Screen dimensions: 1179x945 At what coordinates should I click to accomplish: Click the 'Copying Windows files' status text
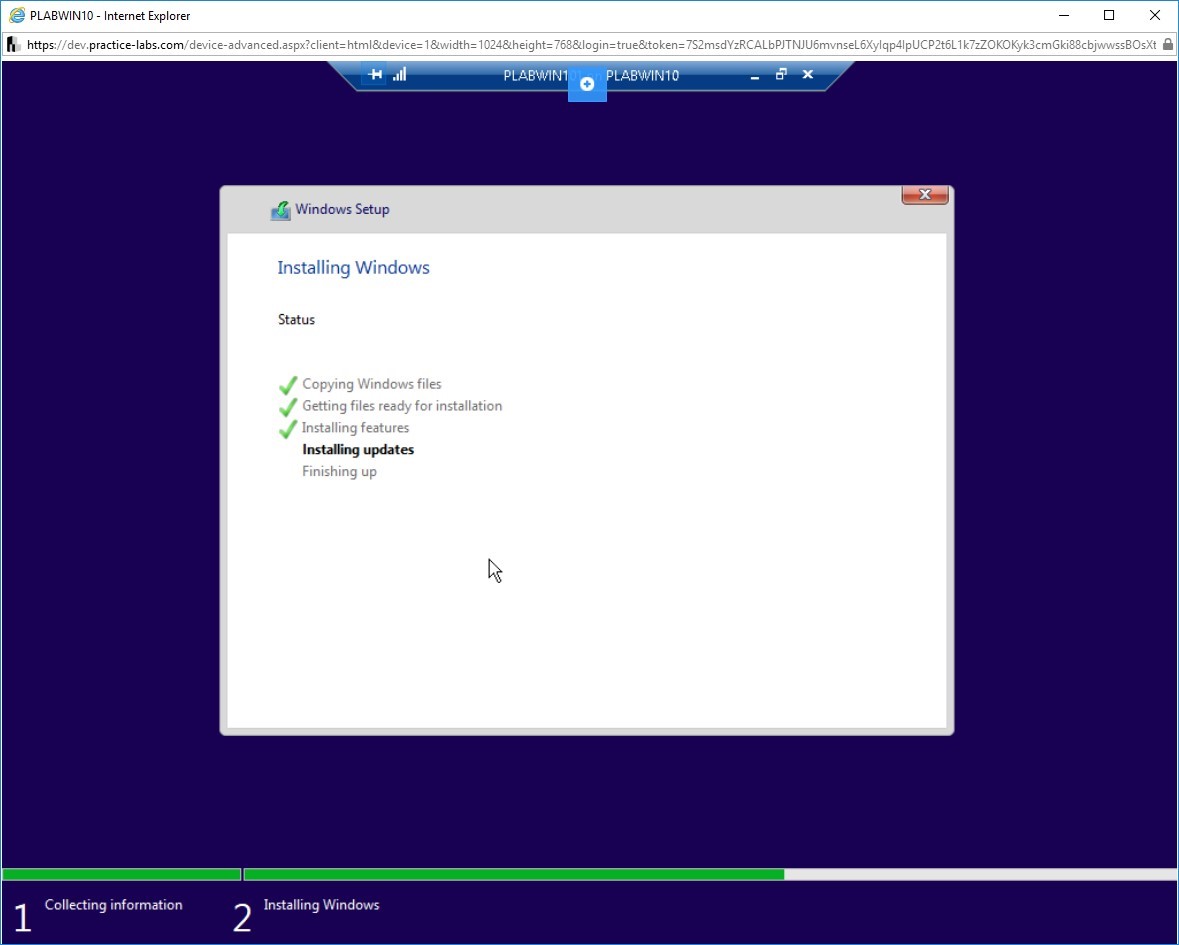click(x=371, y=384)
